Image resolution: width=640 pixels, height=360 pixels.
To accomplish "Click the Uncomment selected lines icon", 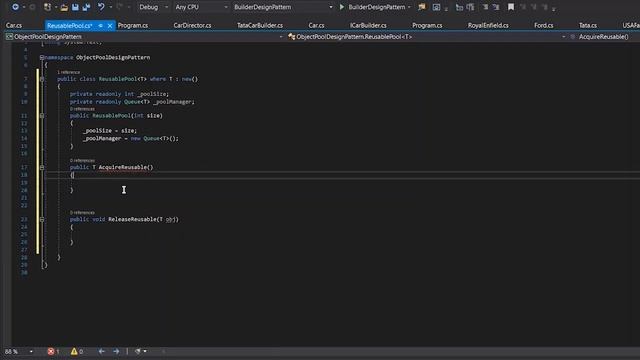I will 470,7.
